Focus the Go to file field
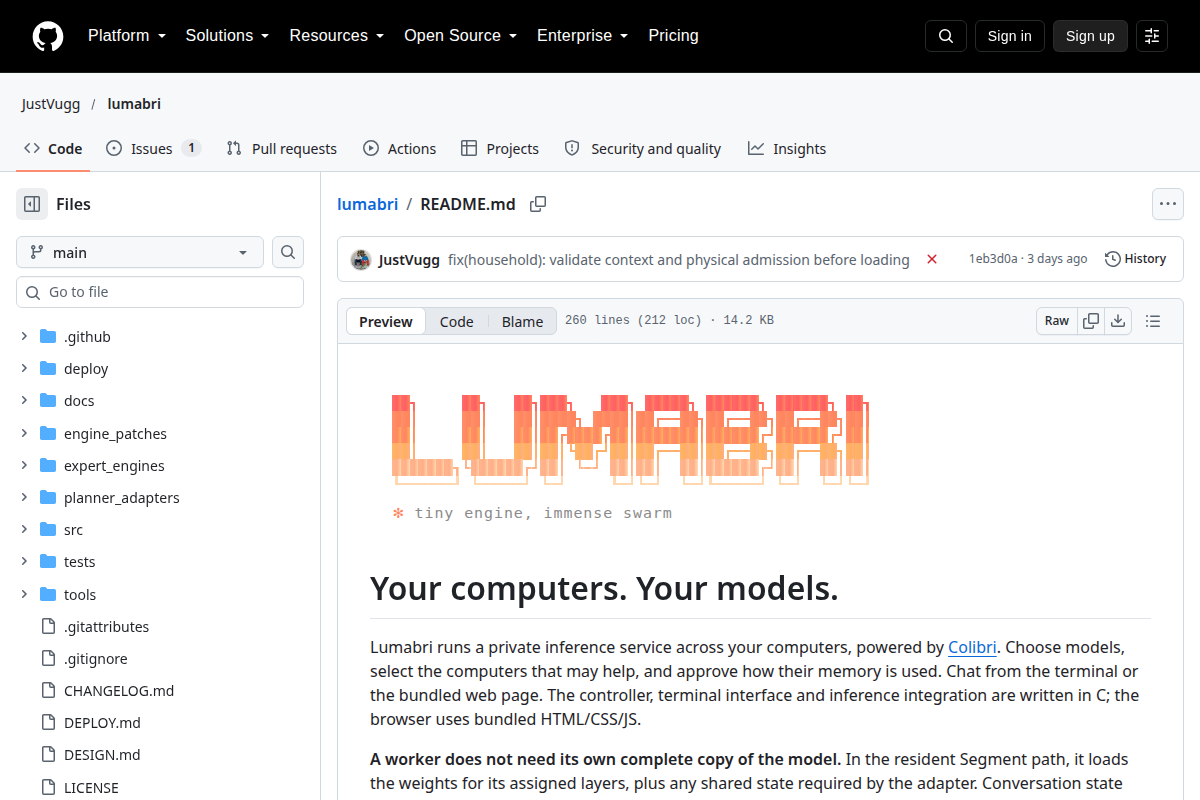Viewport: 1200px width, 800px height. (x=160, y=292)
